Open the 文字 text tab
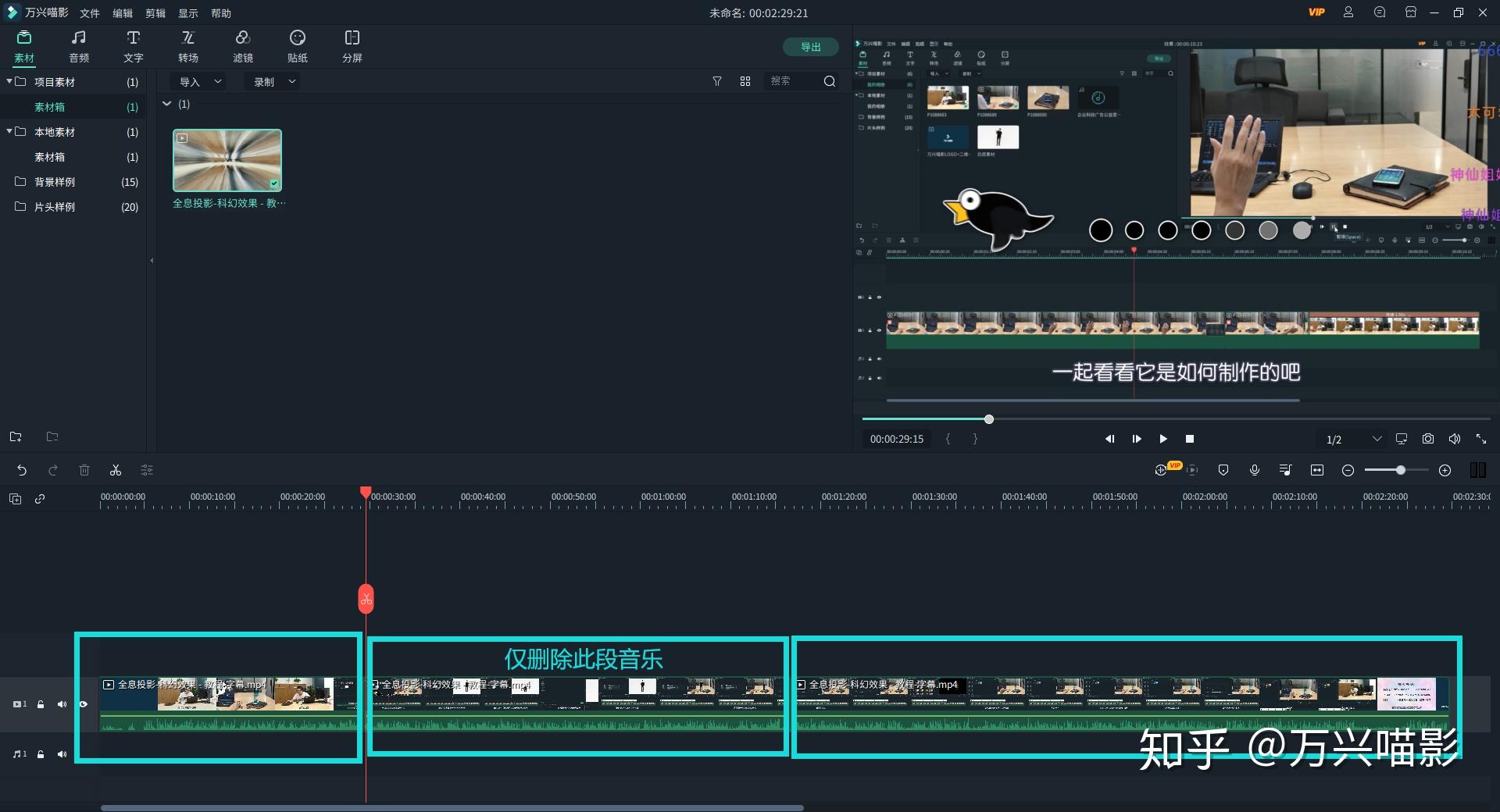This screenshot has height=812, width=1500. coord(134,47)
